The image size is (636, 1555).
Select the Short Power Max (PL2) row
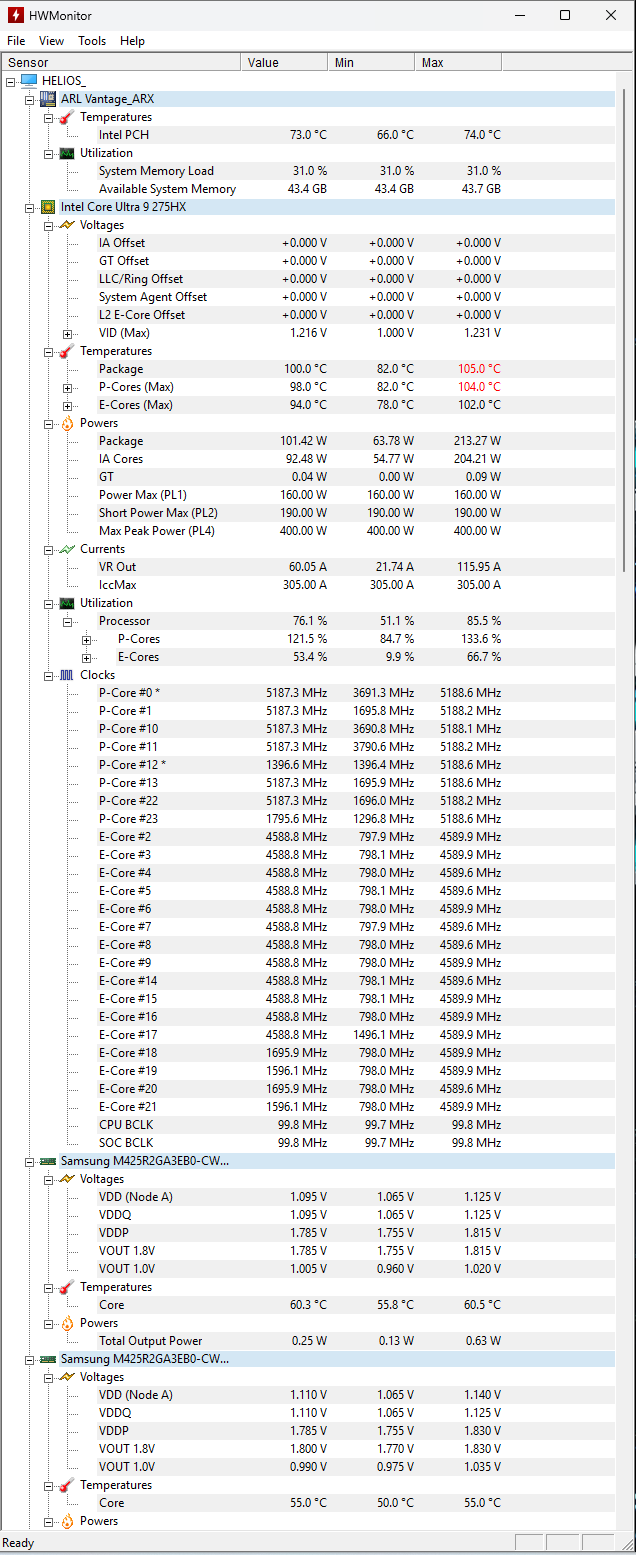pyautogui.click(x=308, y=513)
